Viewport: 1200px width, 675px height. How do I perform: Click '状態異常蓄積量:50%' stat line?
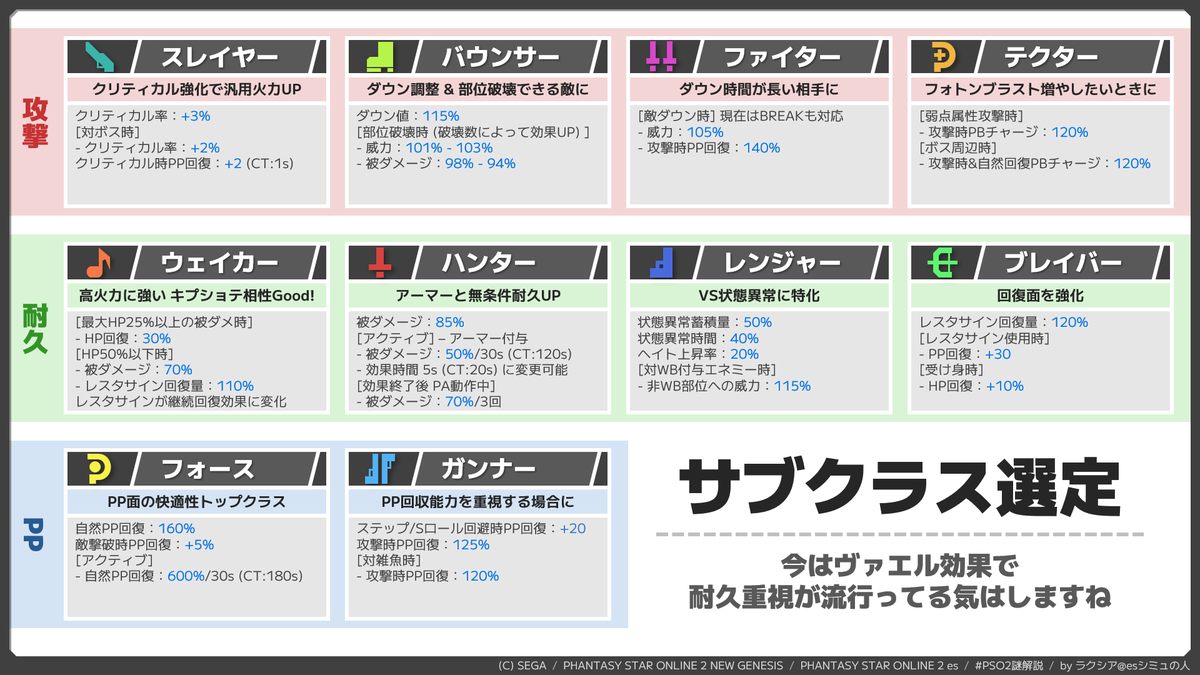[704, 322]
